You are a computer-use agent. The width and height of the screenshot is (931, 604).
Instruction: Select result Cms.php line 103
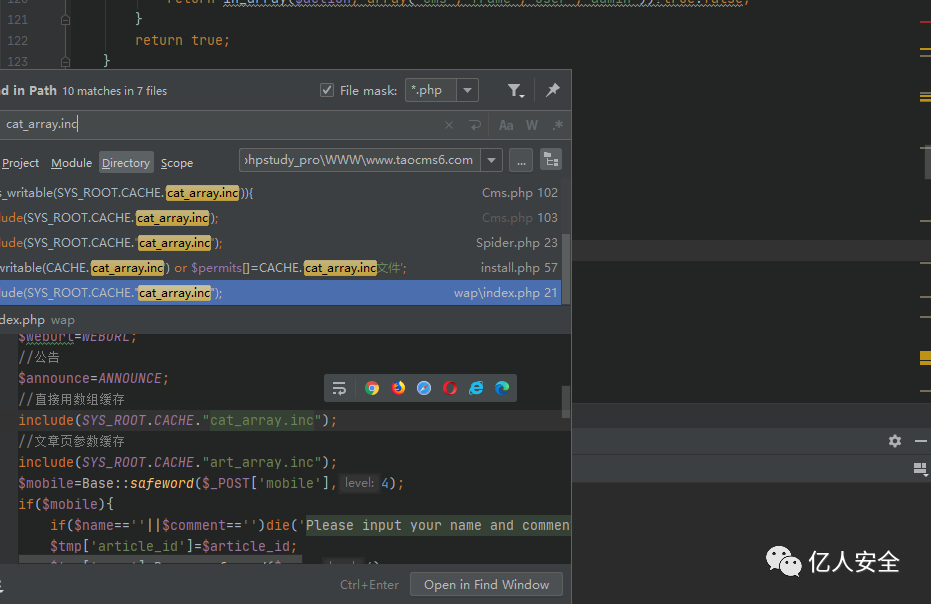(280, 218)
